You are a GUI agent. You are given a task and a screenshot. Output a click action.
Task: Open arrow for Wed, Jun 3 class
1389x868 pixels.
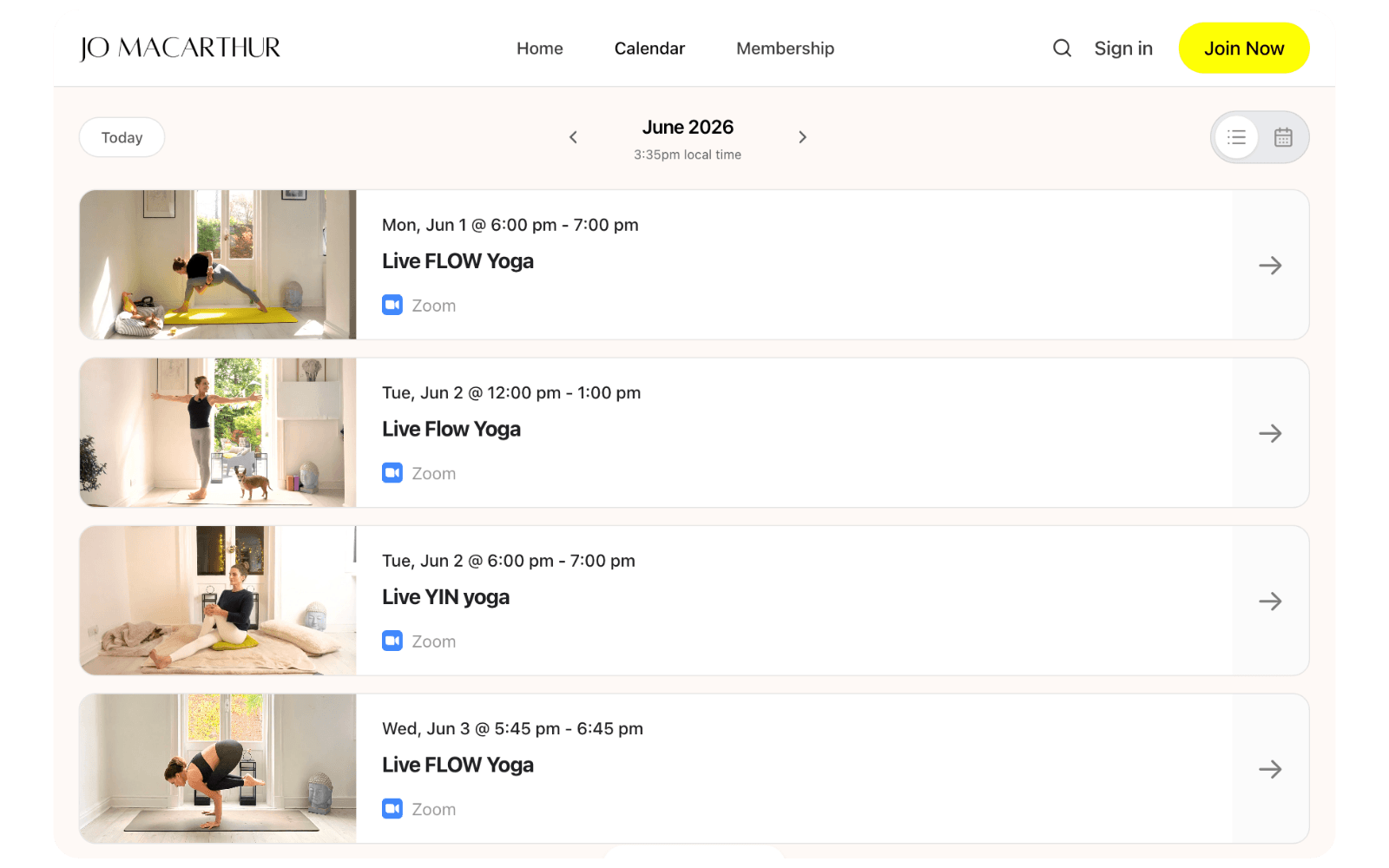(x=1270, y=769)
